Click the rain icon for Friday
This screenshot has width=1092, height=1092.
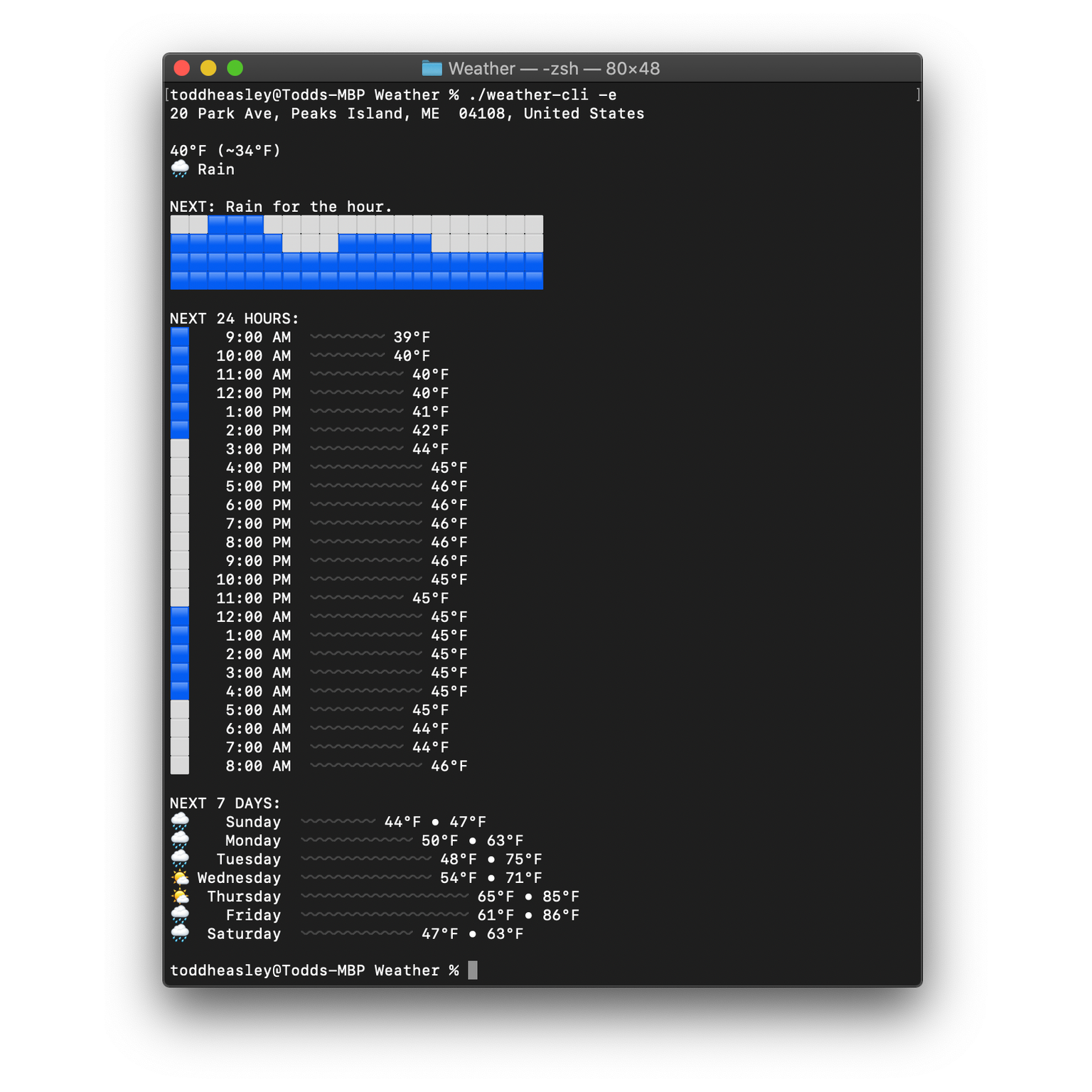(x=180, y=915)
